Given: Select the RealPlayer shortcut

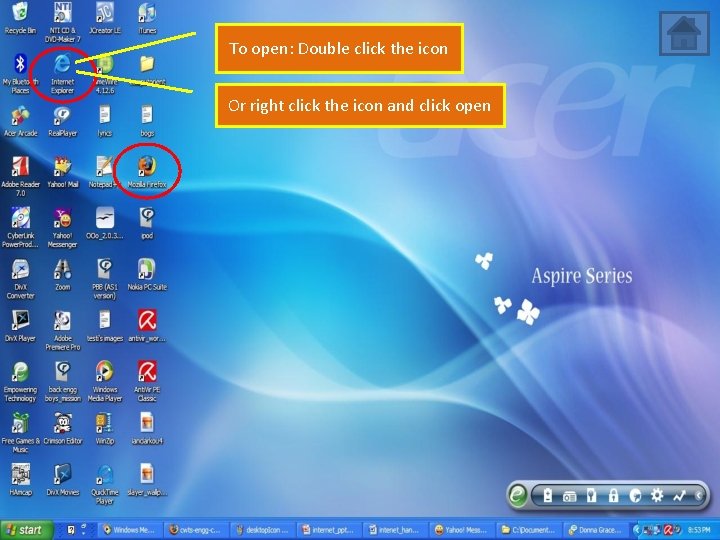Looking at the screenshot, I should pyautogui.click(x=62, y=121).
